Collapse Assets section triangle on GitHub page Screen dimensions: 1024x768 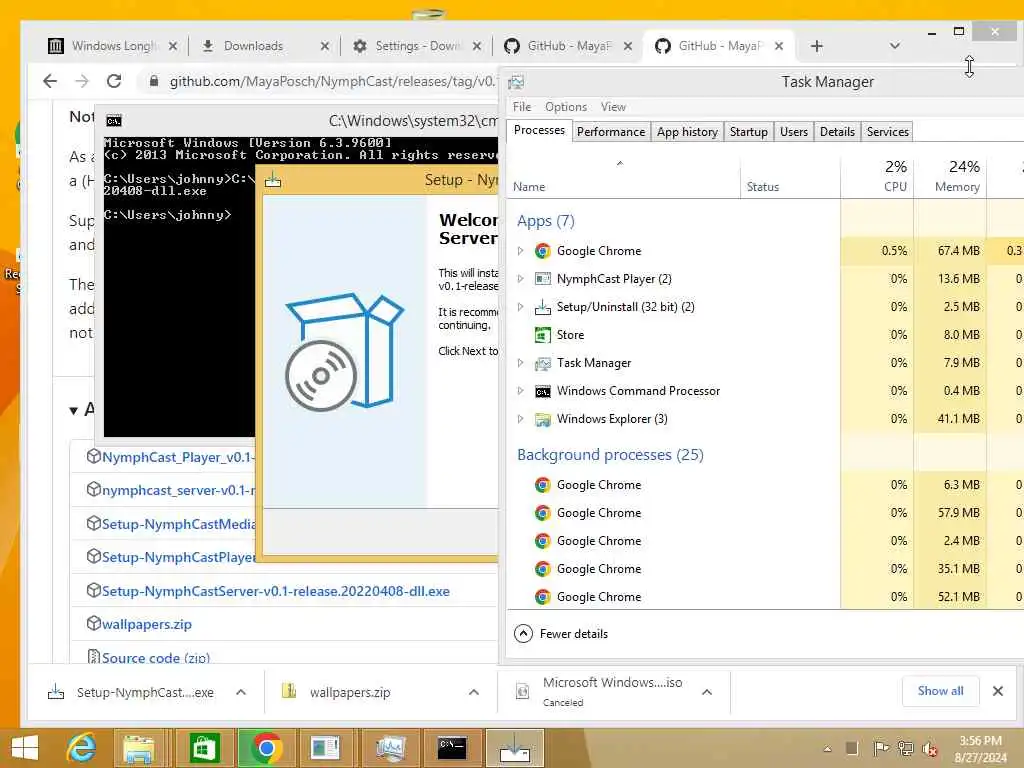74,410
